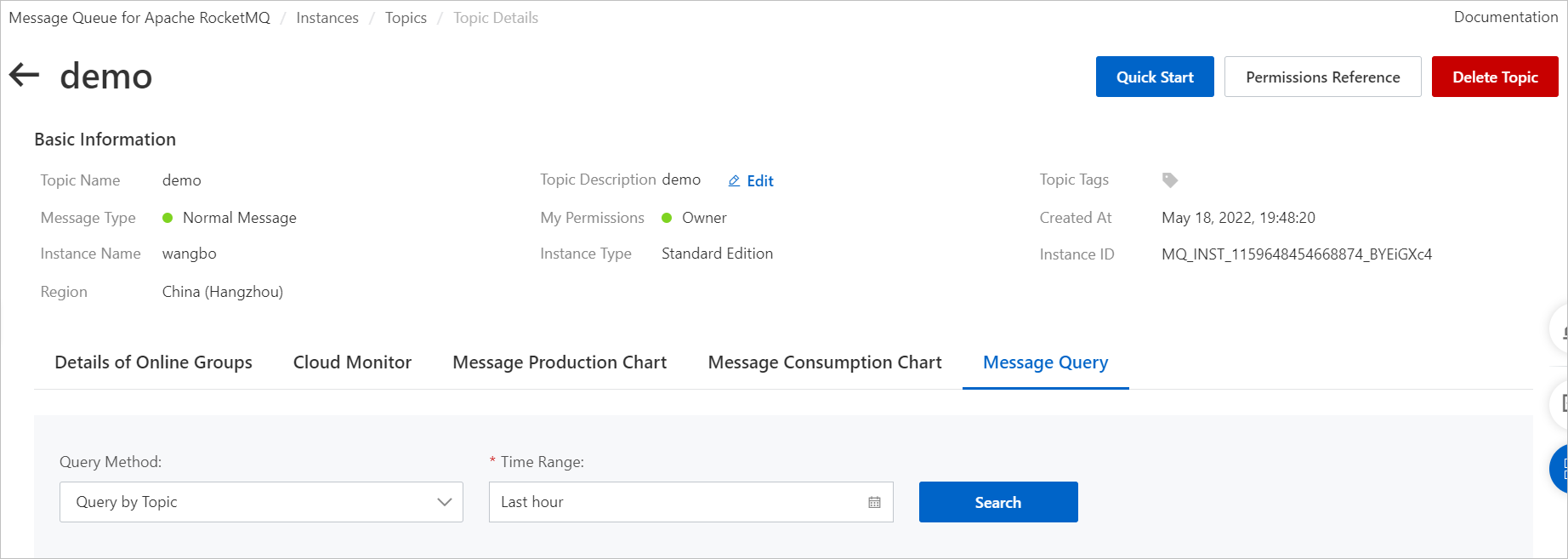Select the Message Query tab
This screenshot has width=1568, height=559.
pyautogui.click(x=1045, y=362)
